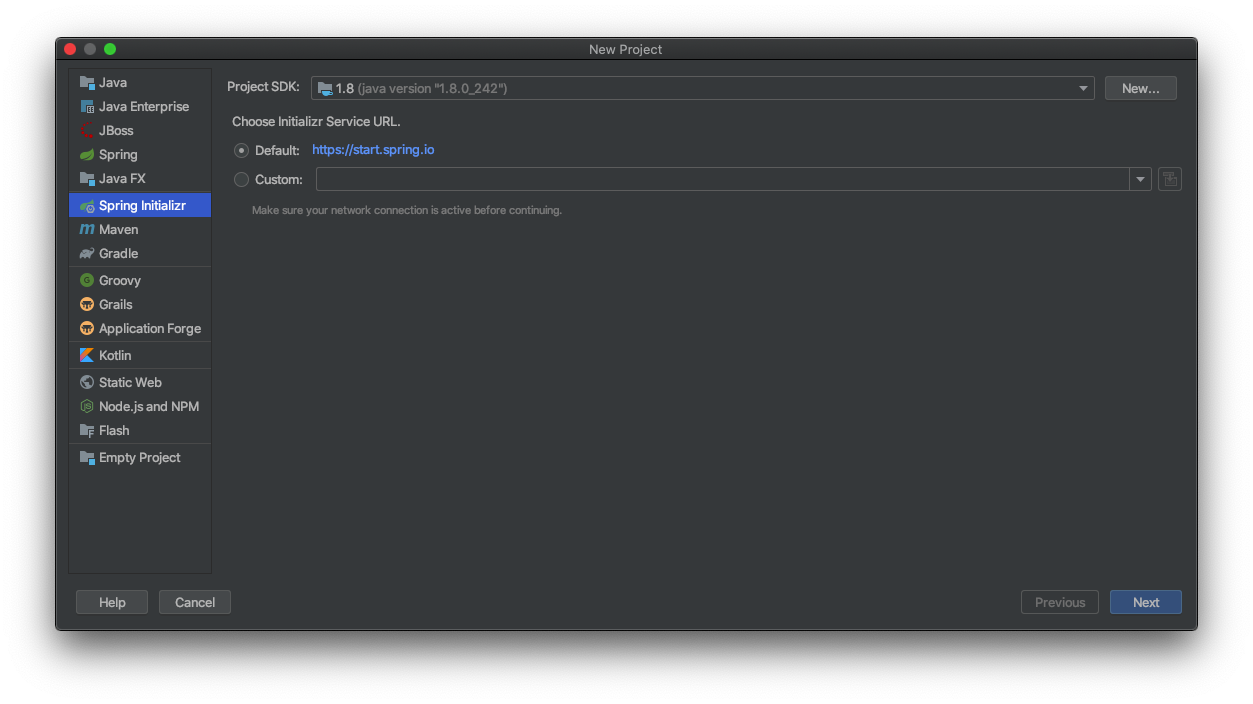Click the Application Forge icon
This screenshot has height=704, width=1253.
click(87, 328)
